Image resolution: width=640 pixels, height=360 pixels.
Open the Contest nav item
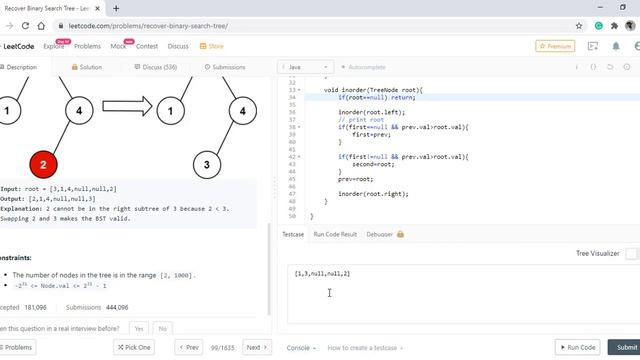click(147, 46)
